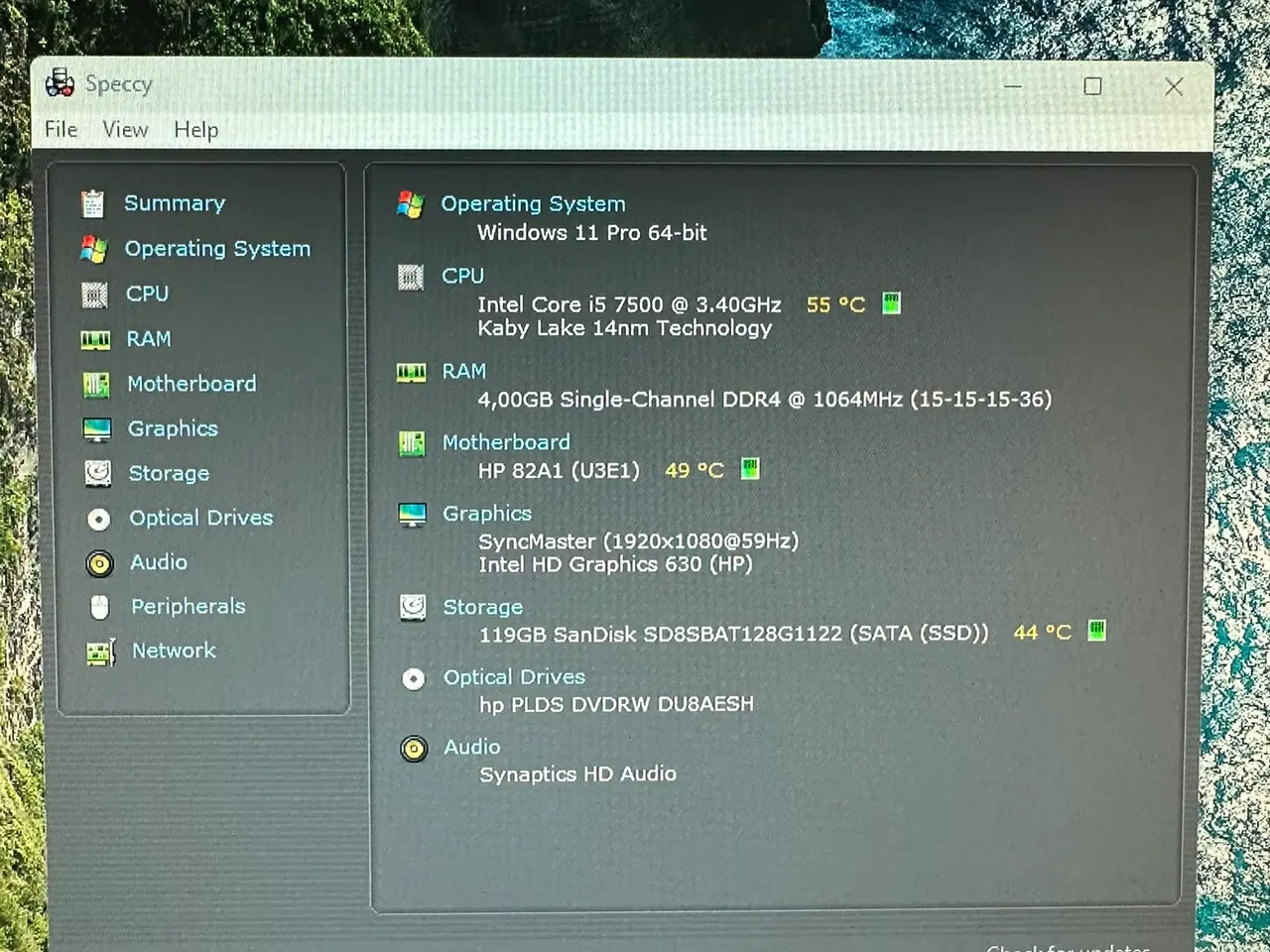Screen dimensions: 1270x952
Task: Click the Motherboard icon in sidebar
Action: click(x=95, y=385)
